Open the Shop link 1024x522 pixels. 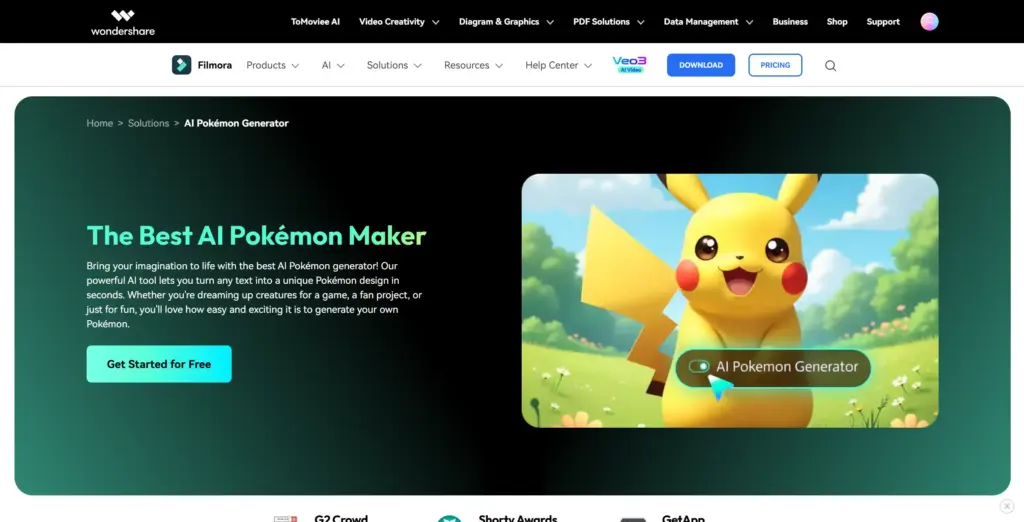tap(837, 22)
